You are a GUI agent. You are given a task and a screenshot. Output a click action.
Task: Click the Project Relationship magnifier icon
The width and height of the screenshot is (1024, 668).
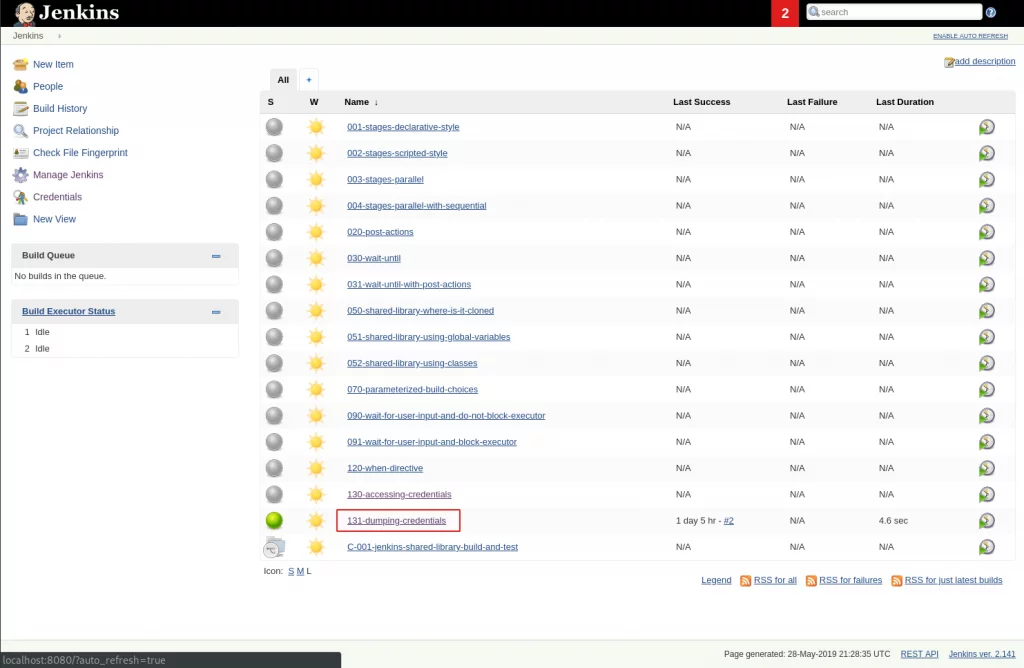(x=21, y=131)
